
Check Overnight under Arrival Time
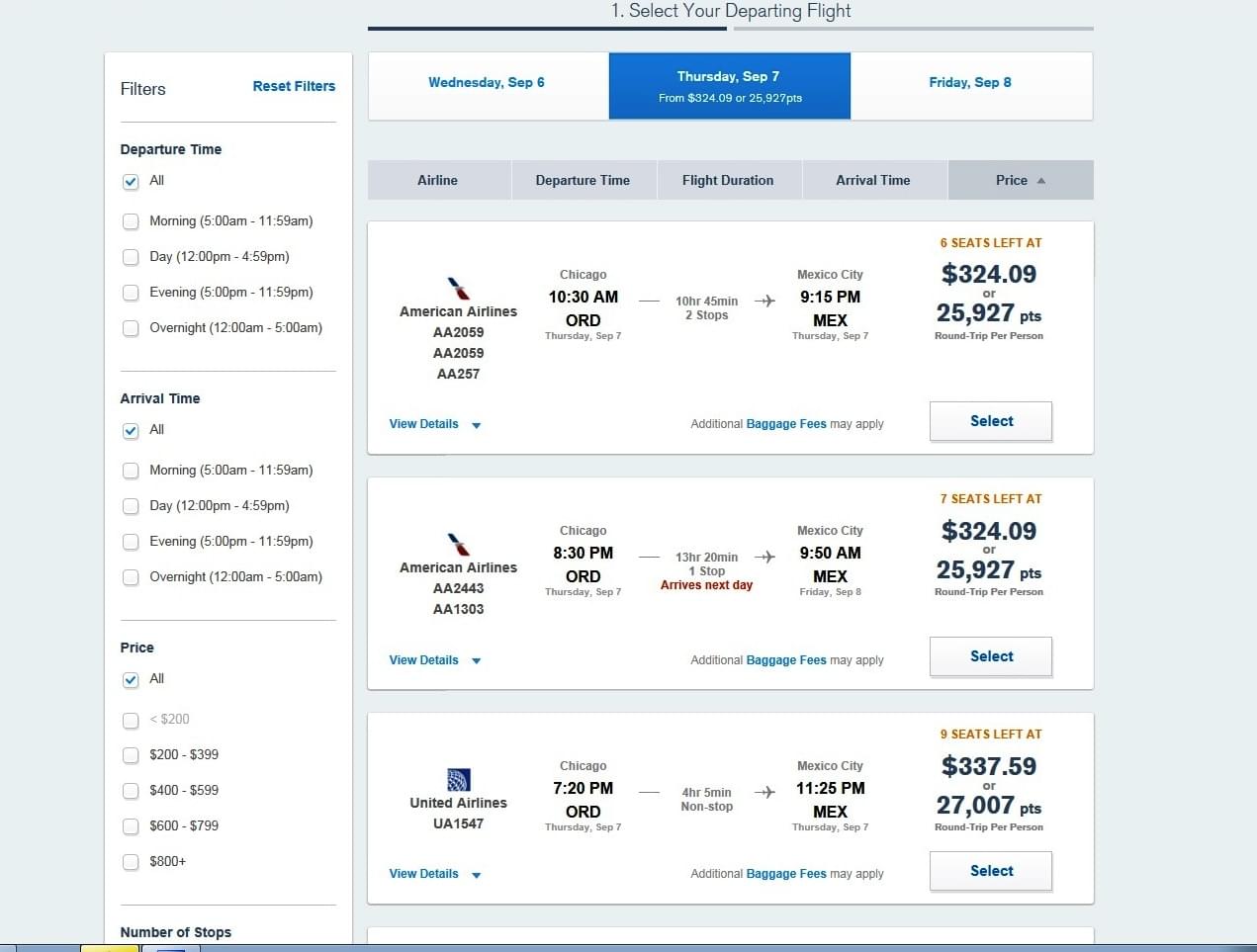[x=131, y=577]
